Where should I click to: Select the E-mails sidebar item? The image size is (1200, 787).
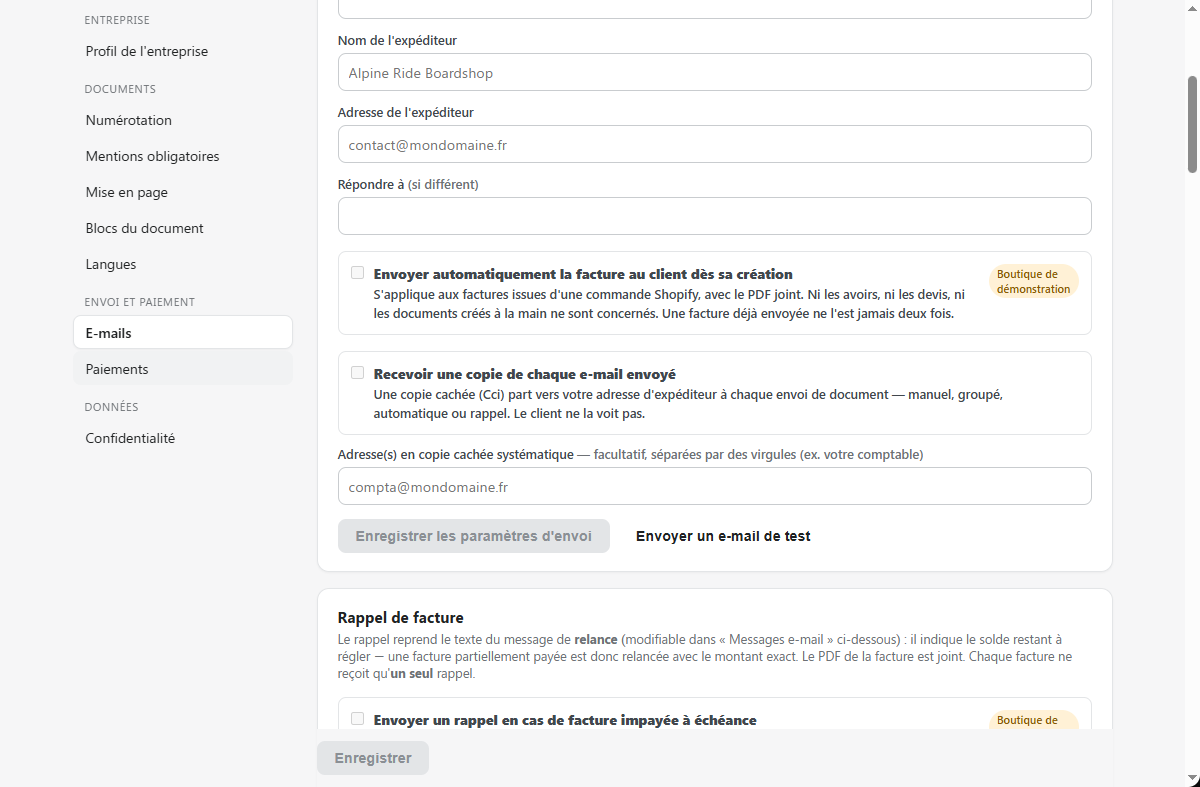click(x=183, y=333)
